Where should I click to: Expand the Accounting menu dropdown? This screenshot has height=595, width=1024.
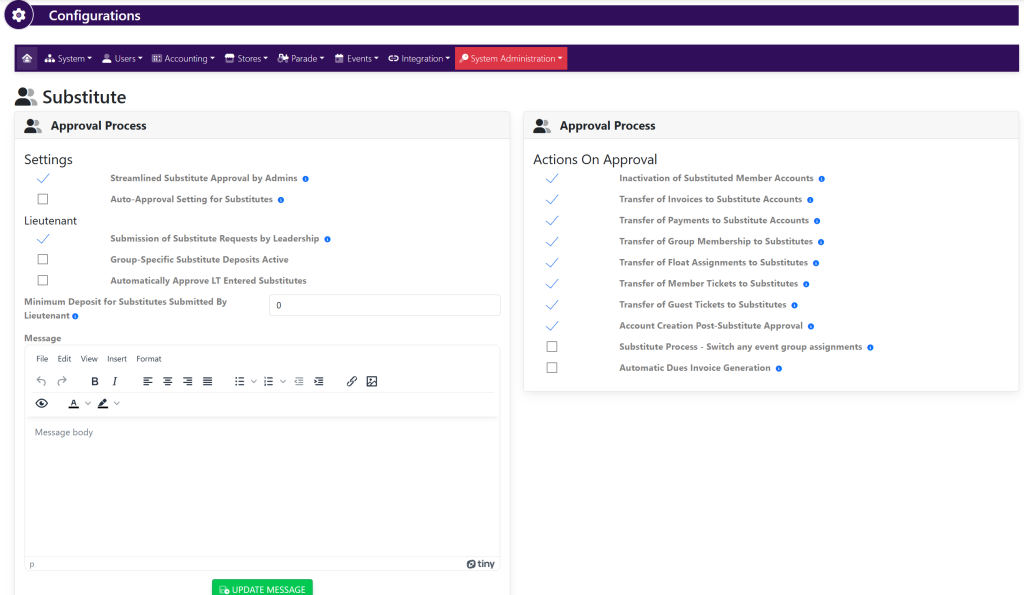(x=184, y=58)
